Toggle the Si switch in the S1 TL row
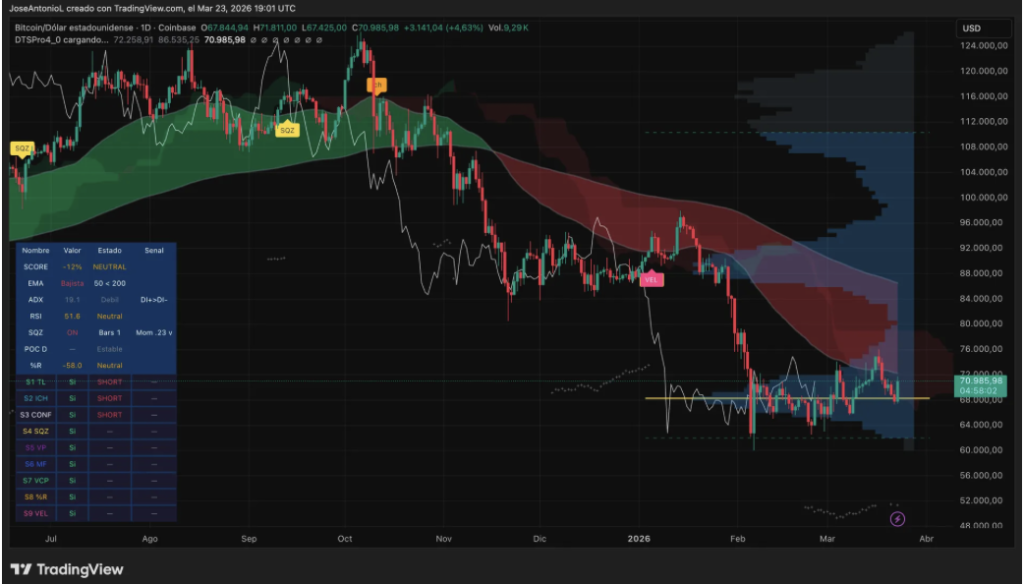This screenshot has width=1024, height=584. [x=73, y=382]
